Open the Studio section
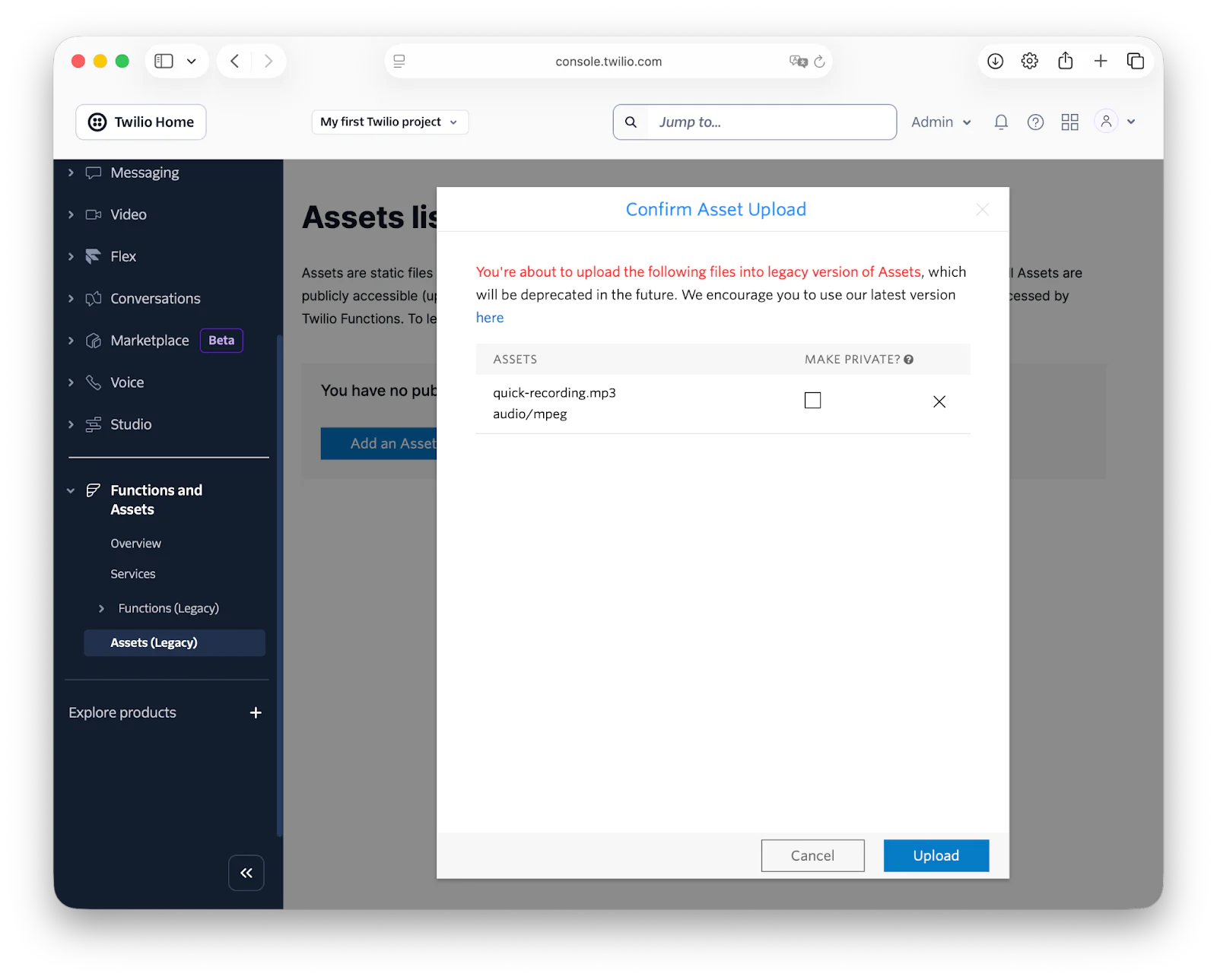 (x=130, y=424)
